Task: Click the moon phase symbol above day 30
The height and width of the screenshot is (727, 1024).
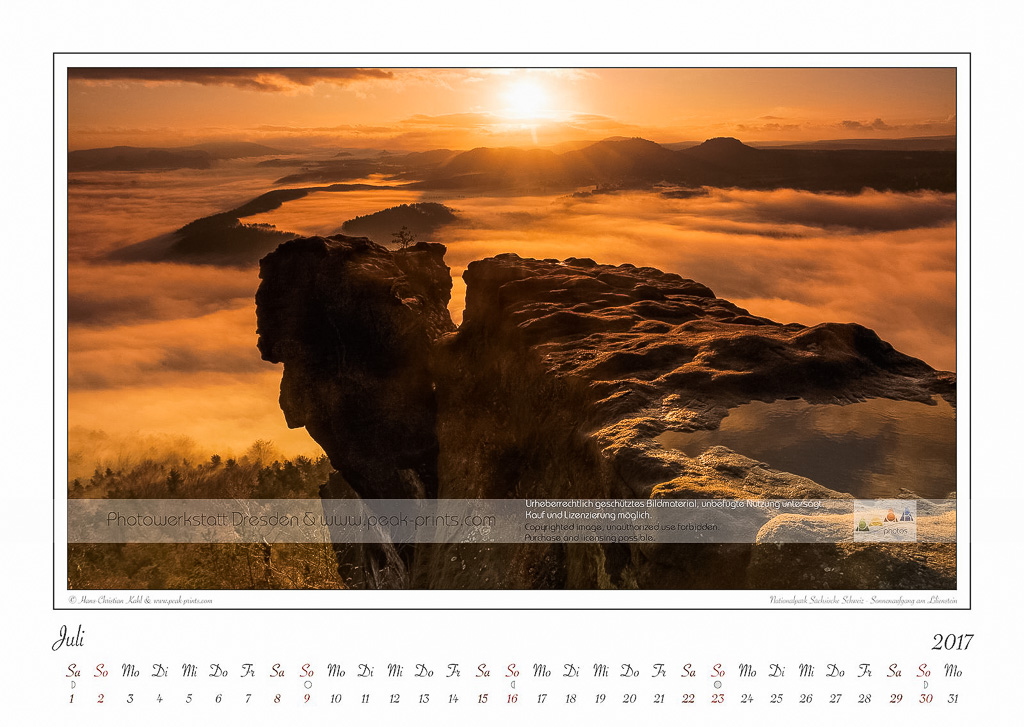Action: pyautogui.click(x=925, y=685)
